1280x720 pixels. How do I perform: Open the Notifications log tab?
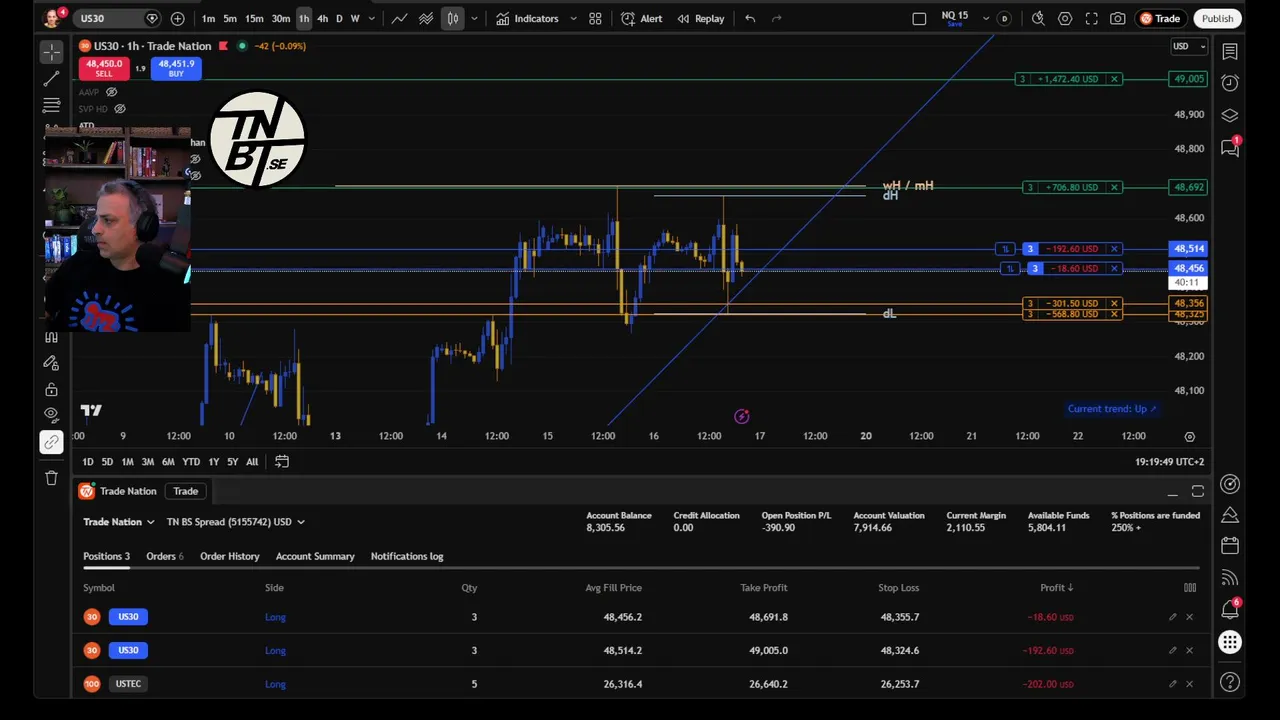tap(407, 556)
